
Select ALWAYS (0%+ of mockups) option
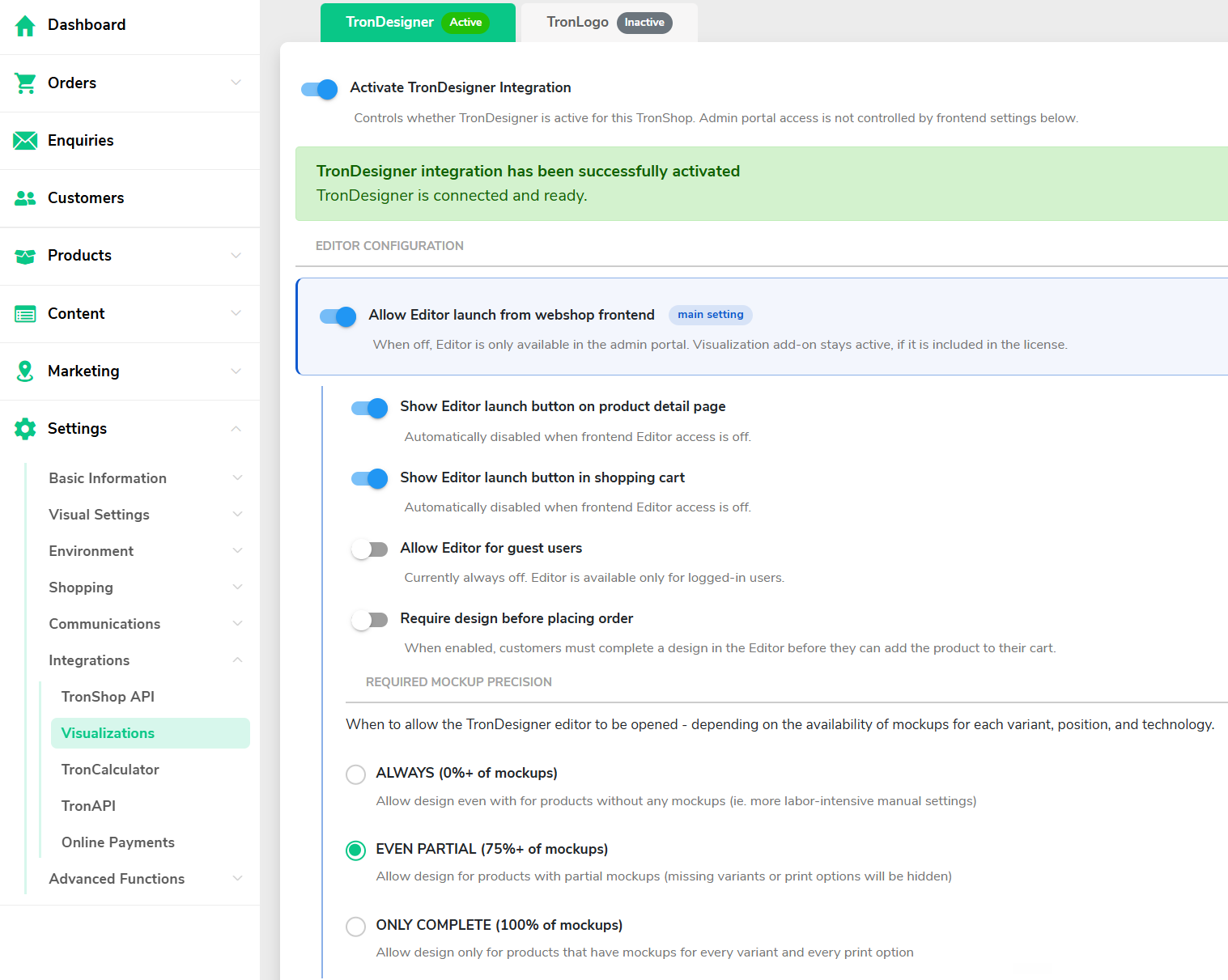355,774
